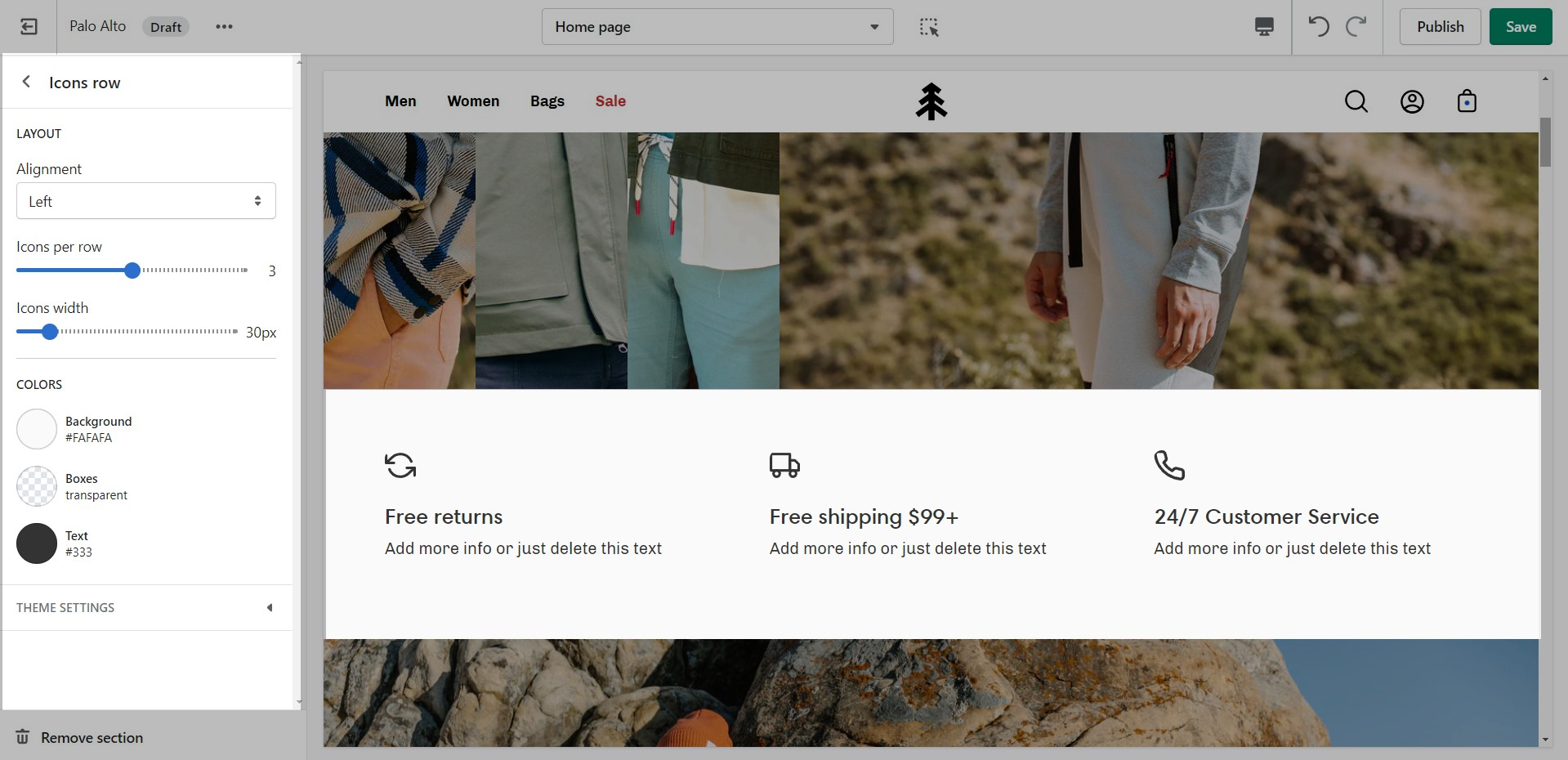The image size is (1568, 760).
Task: Open the three-dot more actions menu
Action: click(224, 27)
